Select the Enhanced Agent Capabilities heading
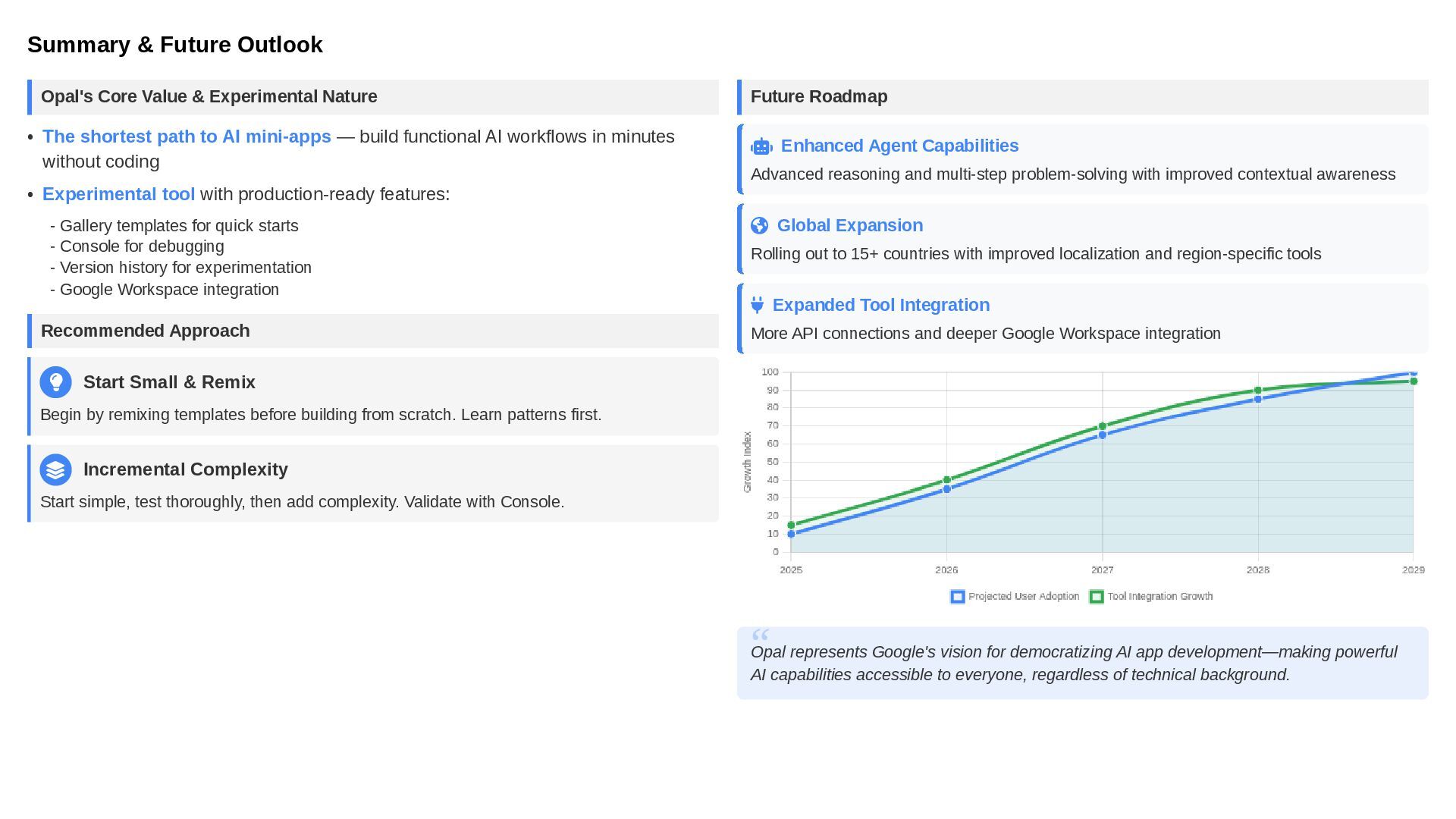Screen dimensions: 1456x819 pos(899,146)
